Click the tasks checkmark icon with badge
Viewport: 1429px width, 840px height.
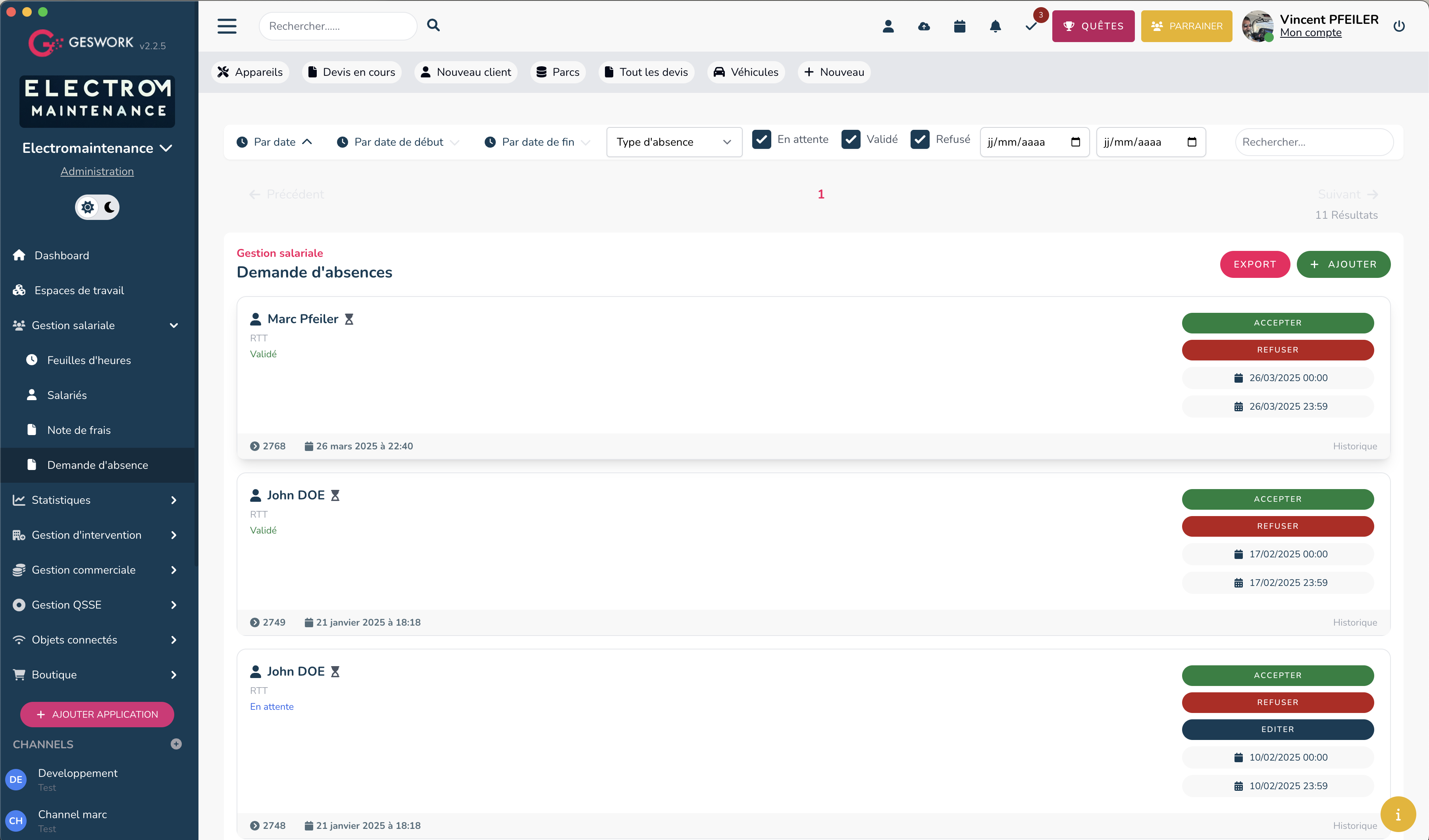coord(1032,26)
